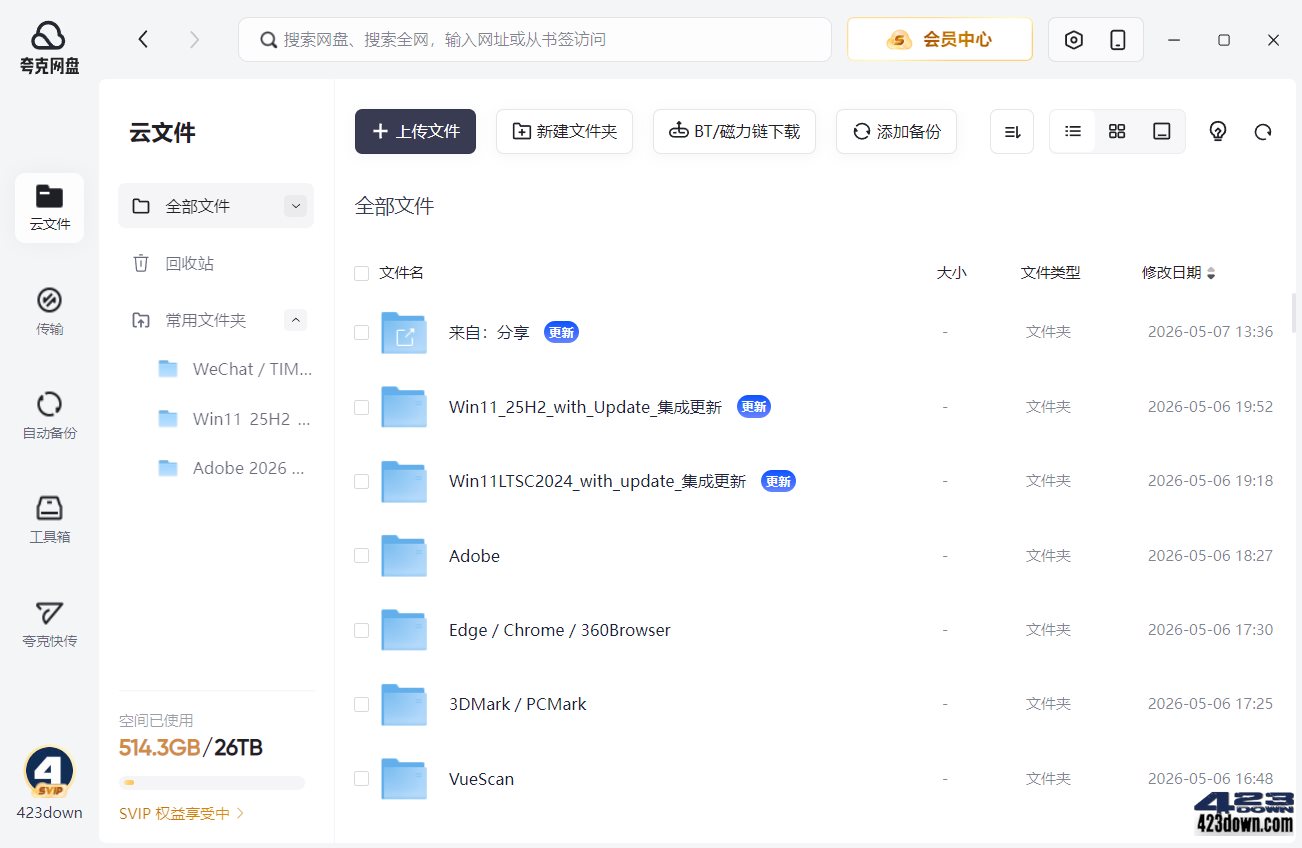Click the 添加备份 button
This screenshot has width=1302, height=848.
896,131
